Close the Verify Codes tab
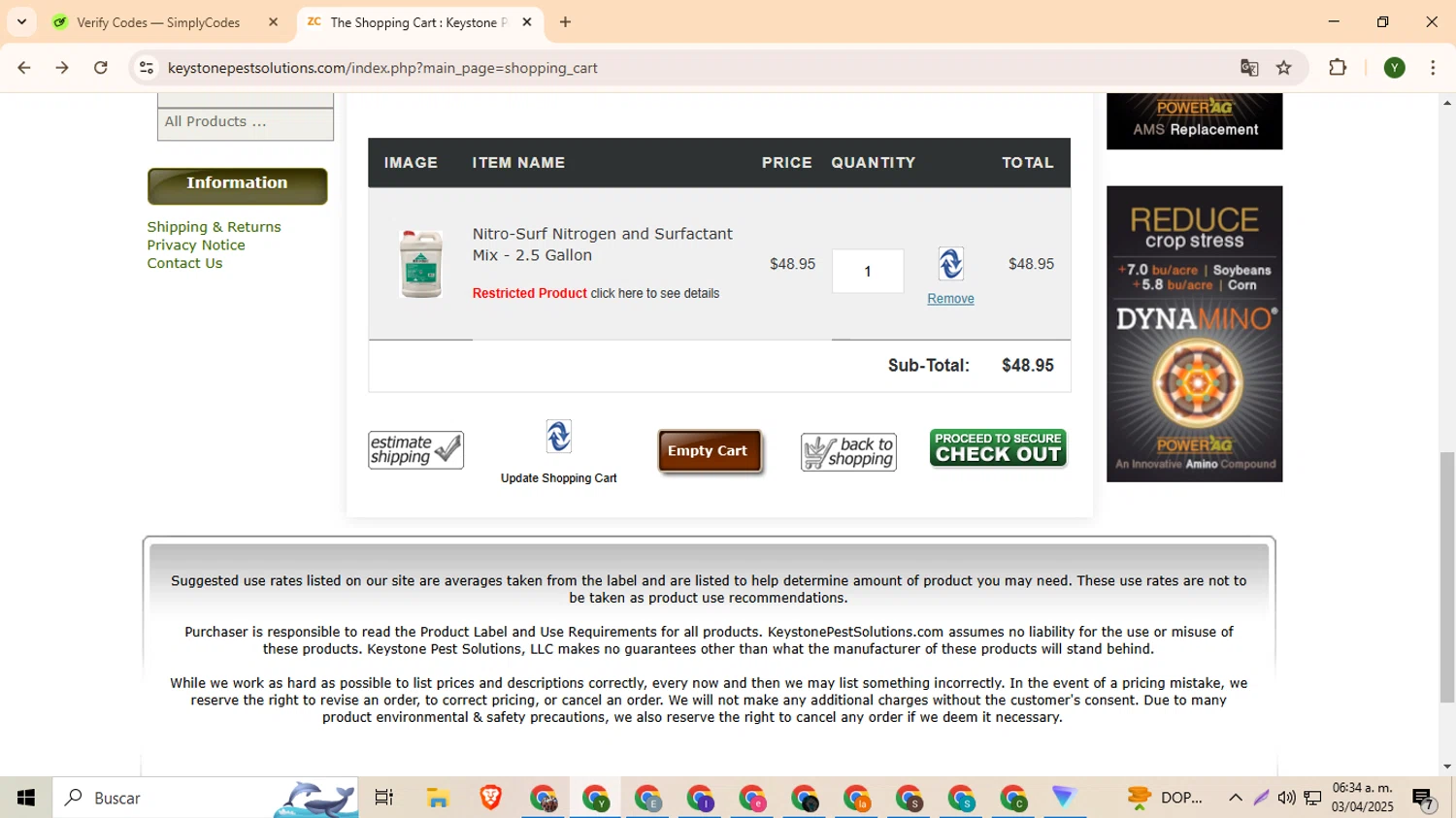Screen dimensions: 1456x818 tap(273, 22)
